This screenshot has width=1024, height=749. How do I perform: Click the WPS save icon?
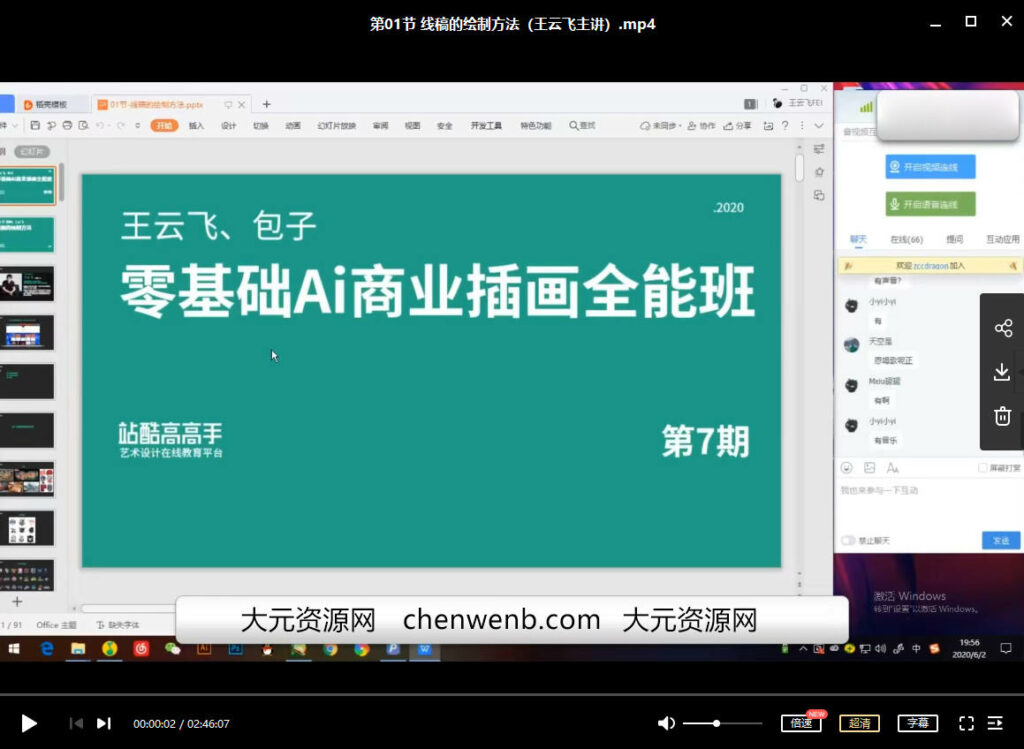click(35, 125)
